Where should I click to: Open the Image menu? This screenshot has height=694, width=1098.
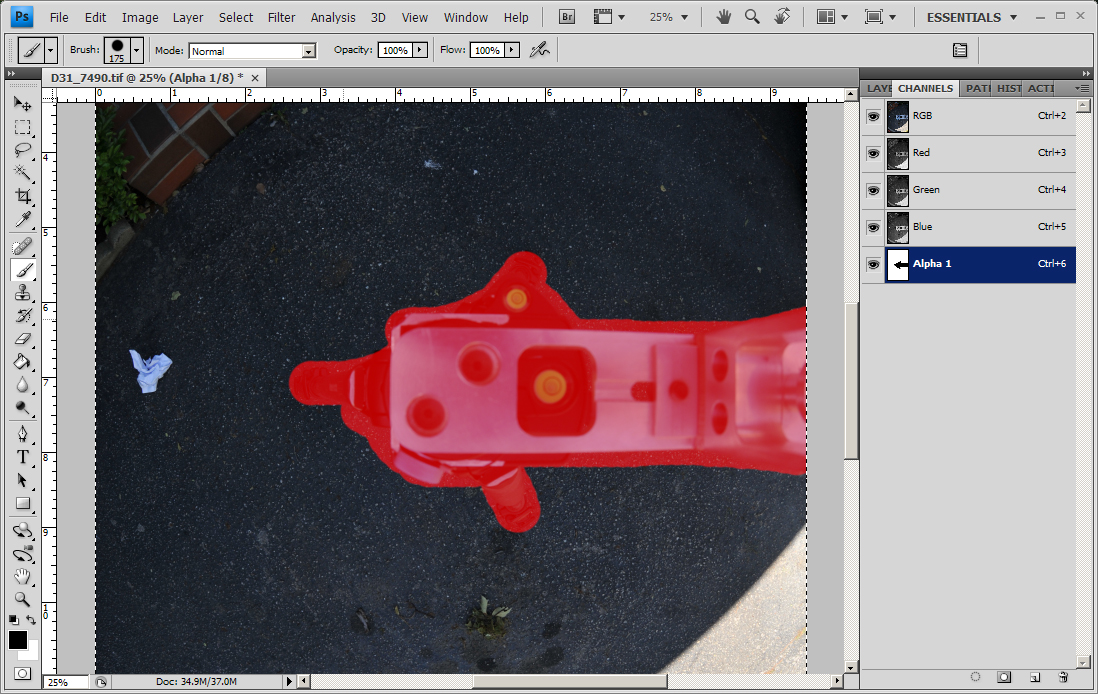coord(140,18)
